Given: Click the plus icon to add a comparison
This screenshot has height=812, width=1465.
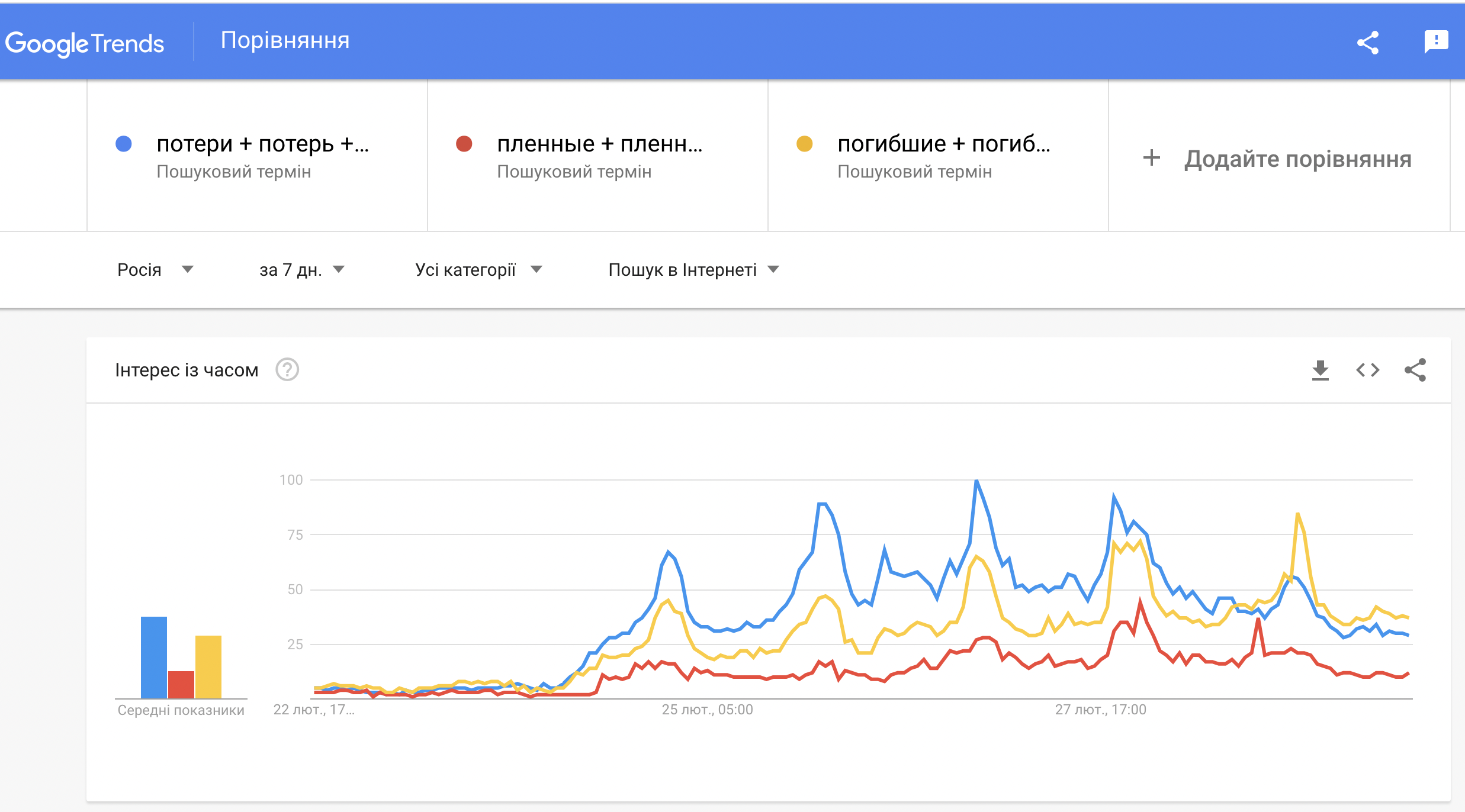Looking at the screenshot, I should point(1151,158).
